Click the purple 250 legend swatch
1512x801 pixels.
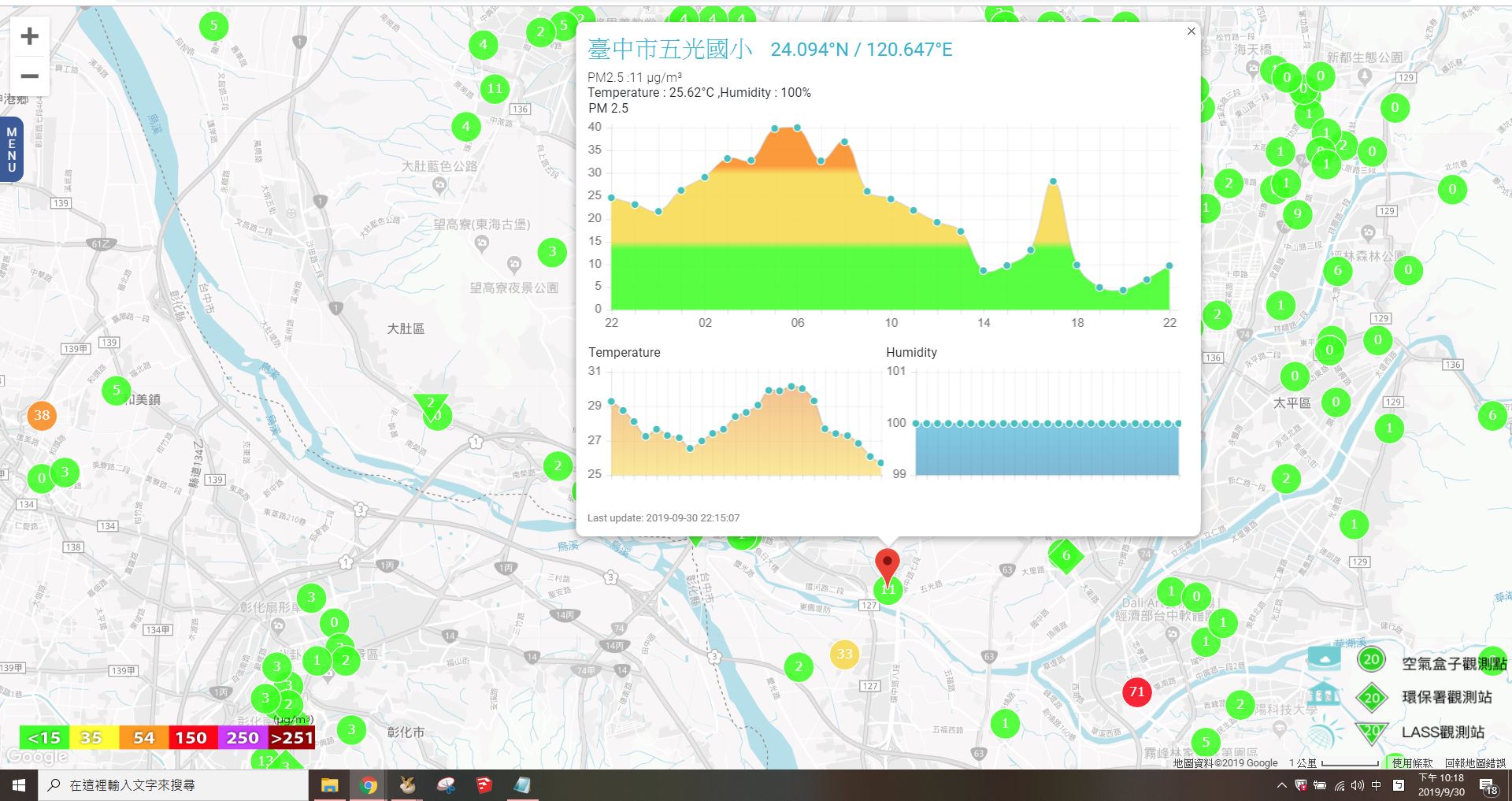coord(242,737)
